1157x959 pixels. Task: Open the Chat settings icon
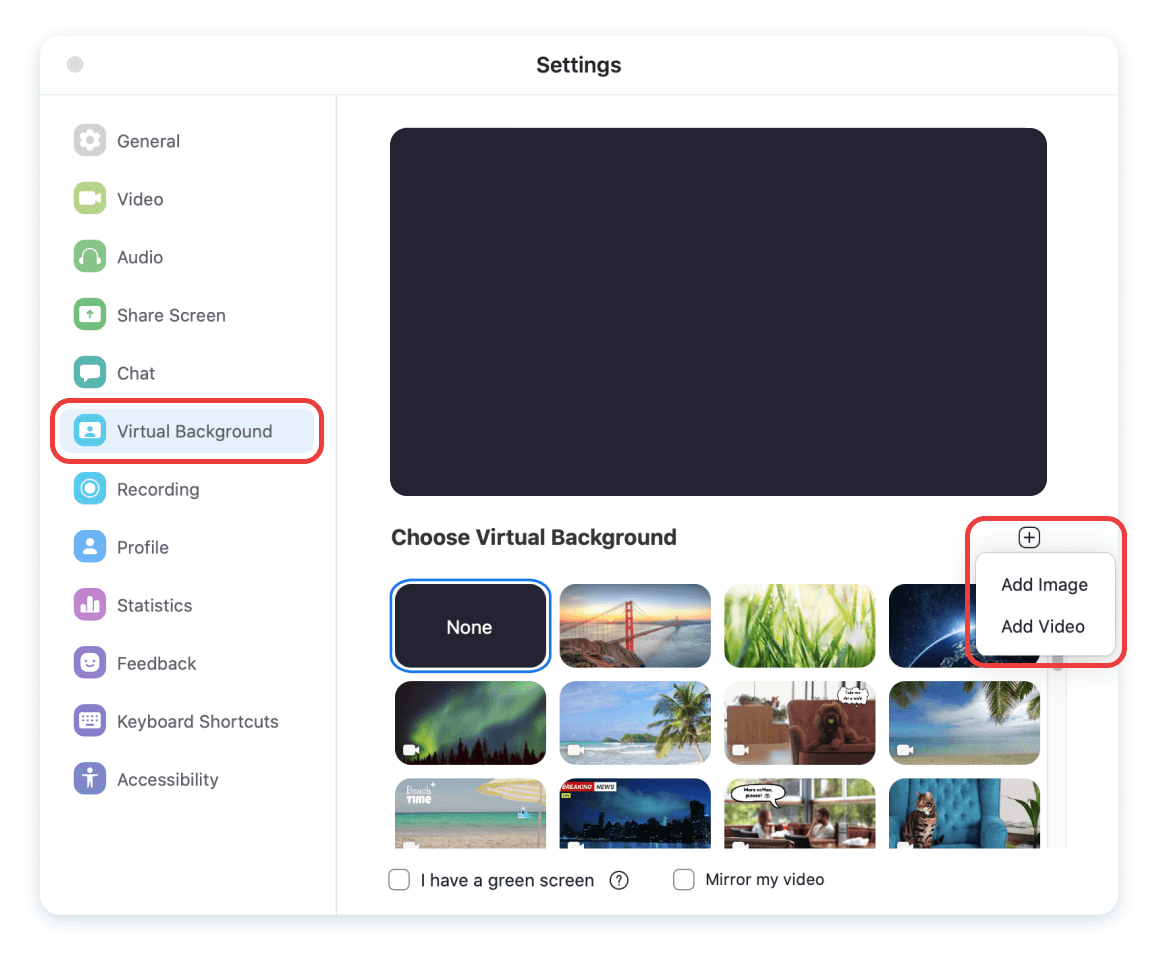pyautogui.click(x=89, y=372)
